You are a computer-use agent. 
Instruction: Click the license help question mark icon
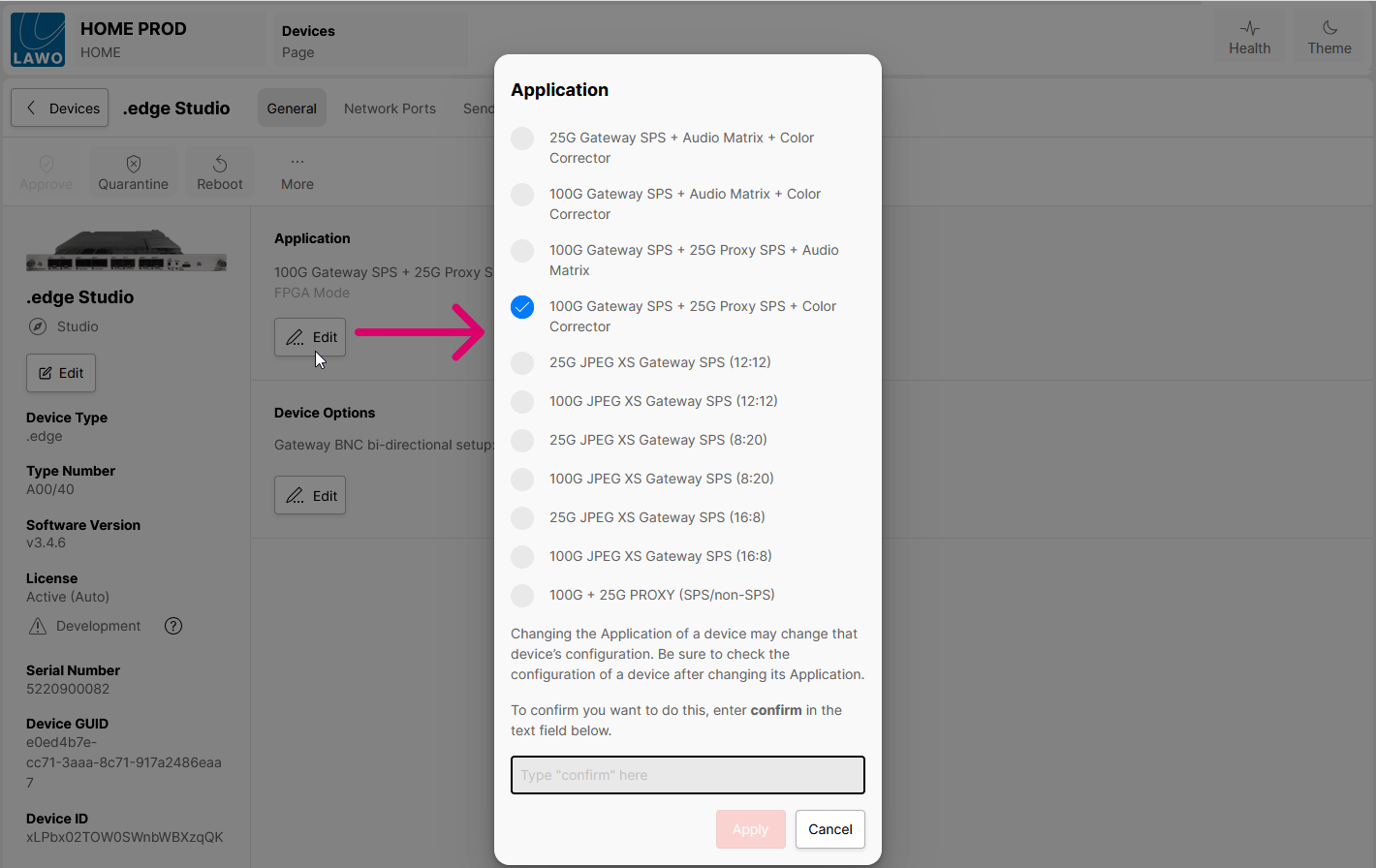coord(173,626)
